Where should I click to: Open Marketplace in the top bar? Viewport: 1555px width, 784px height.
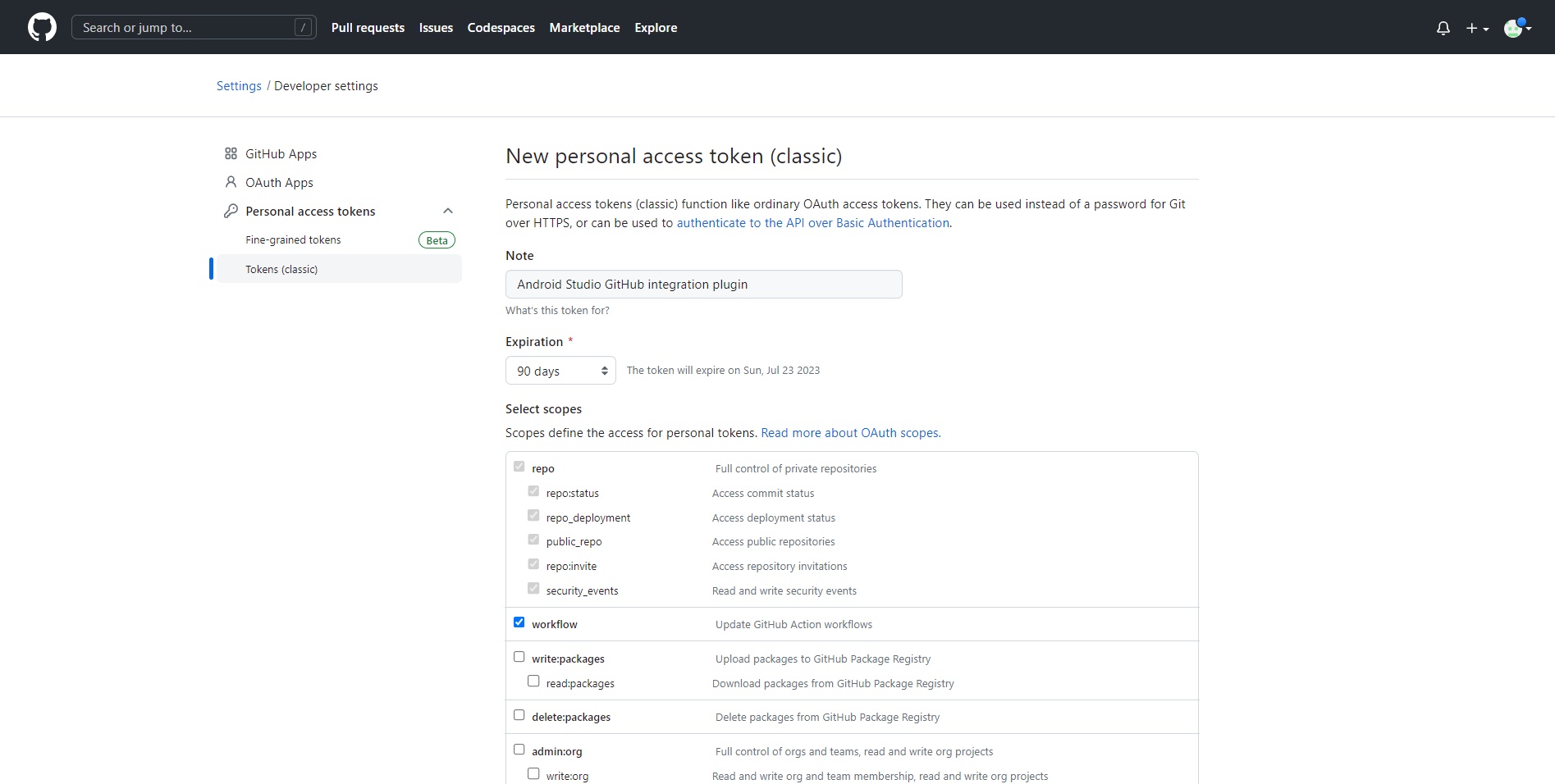coord(584,28)
